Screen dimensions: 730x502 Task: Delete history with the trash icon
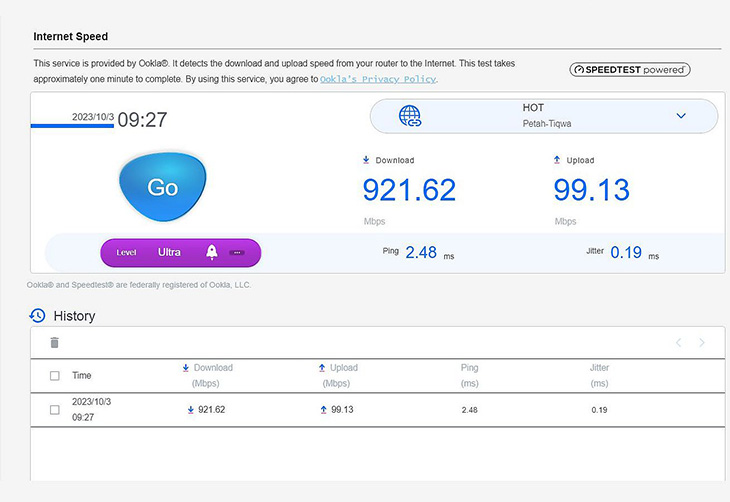tap(54, 343)
